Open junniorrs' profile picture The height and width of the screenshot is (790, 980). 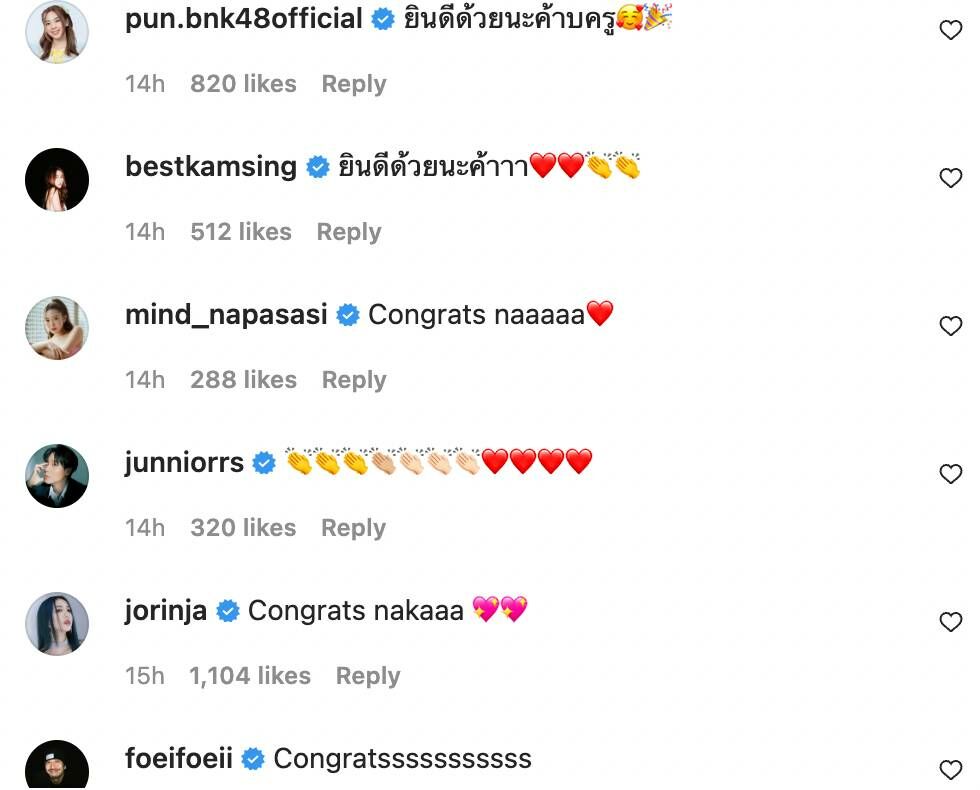click(x=57, y=476)
